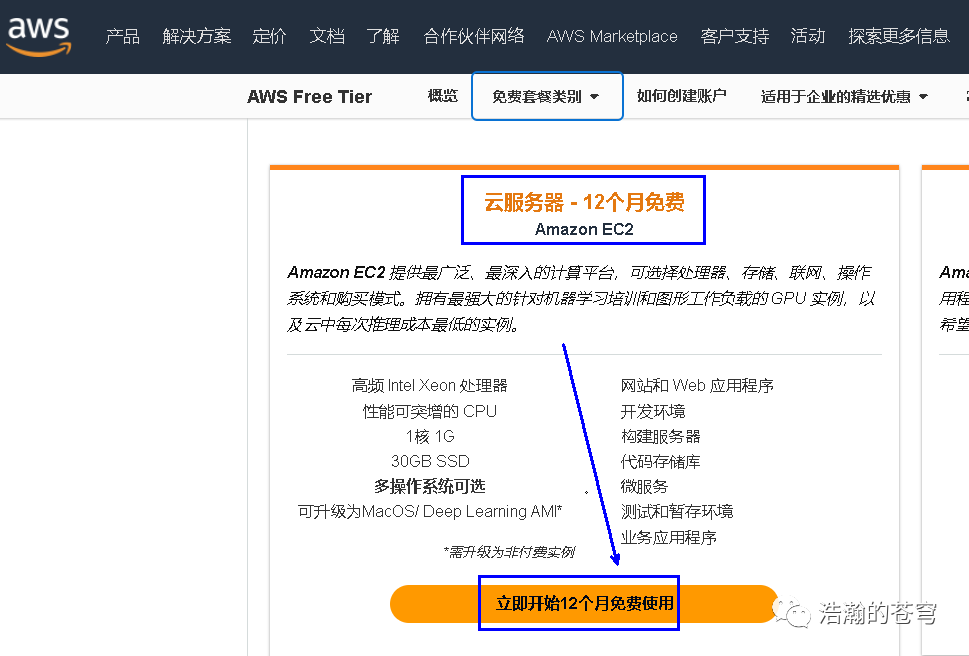Viewport: 969px width, 656px height.
Task: Open the 如何创建账户 tab
Action: click(681, 96)
